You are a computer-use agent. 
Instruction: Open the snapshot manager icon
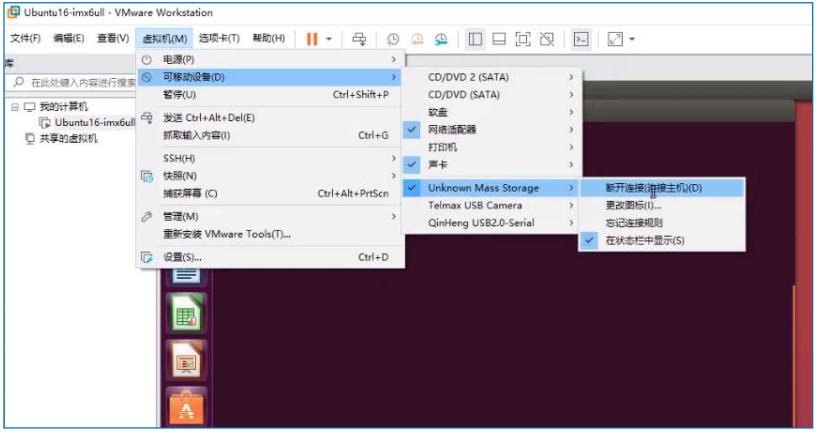point(441,39)
